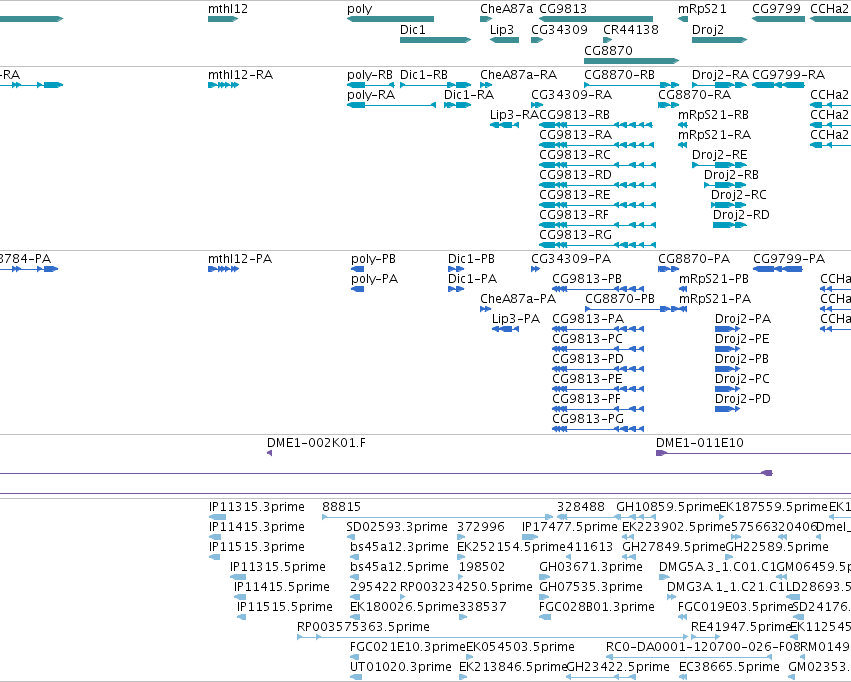This screenshot has width=851, height=682.
Task: Click the Lip3 gene label
Action: tap(501, 30)
